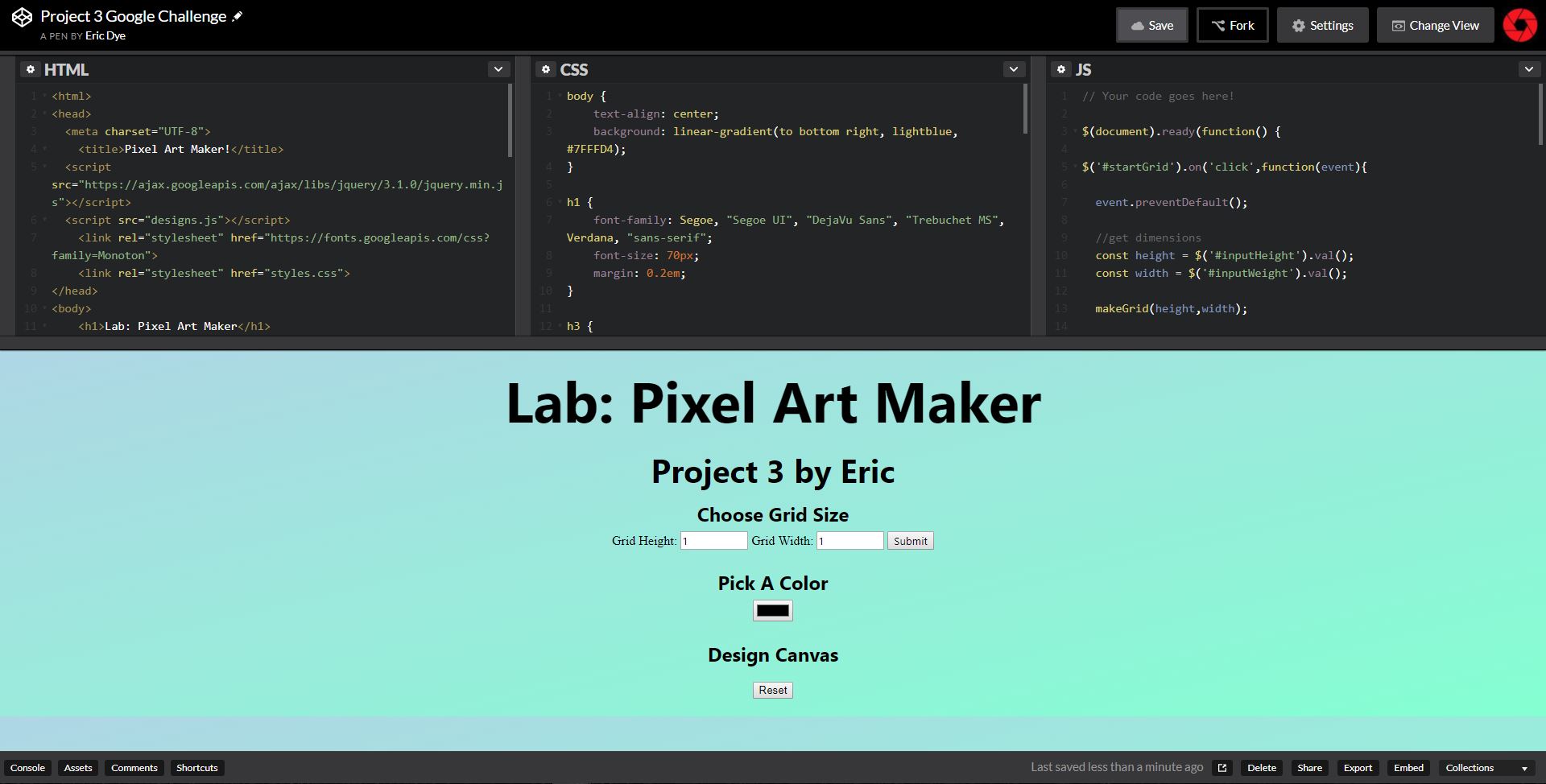Click the CodePen logo icon

tap(22, 17)
